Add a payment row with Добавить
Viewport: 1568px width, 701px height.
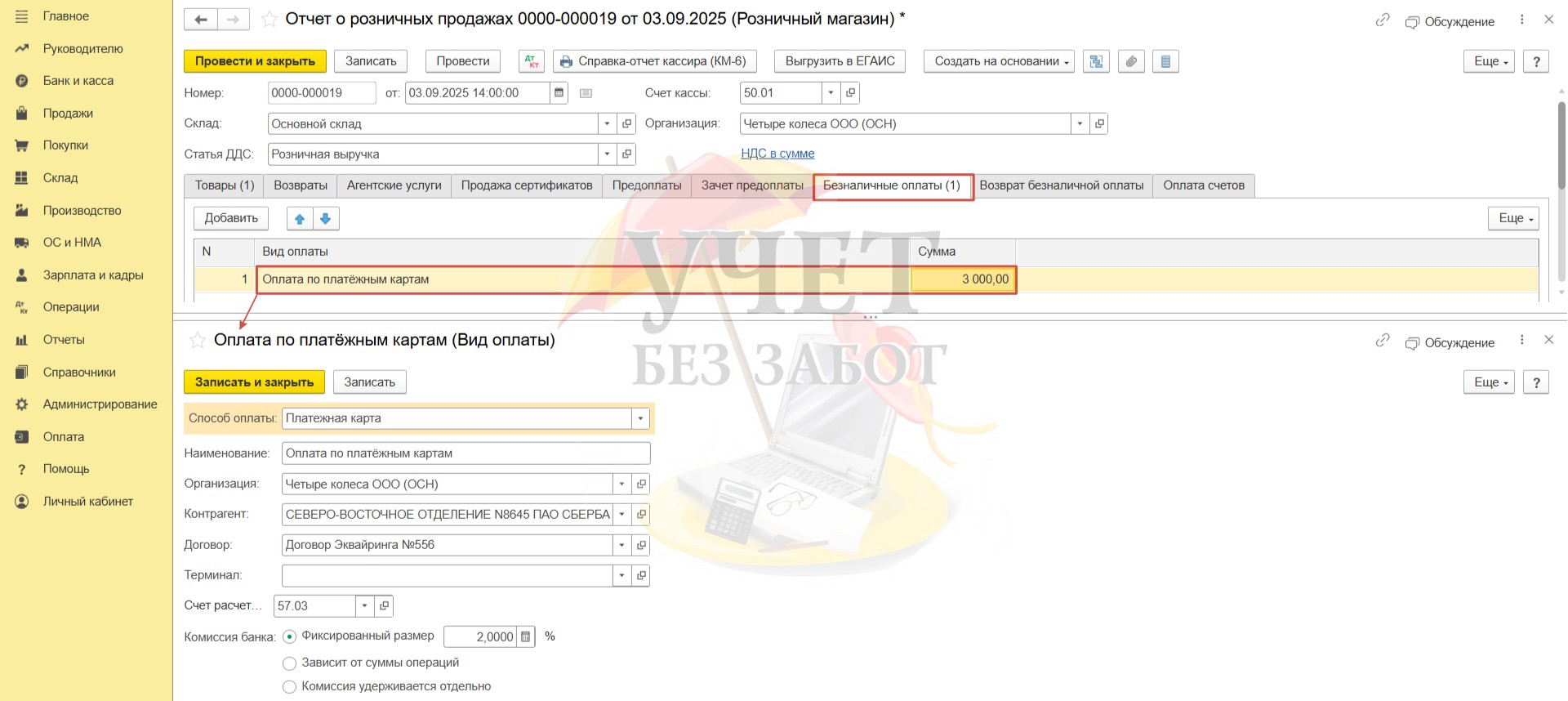tap(231, 219)
